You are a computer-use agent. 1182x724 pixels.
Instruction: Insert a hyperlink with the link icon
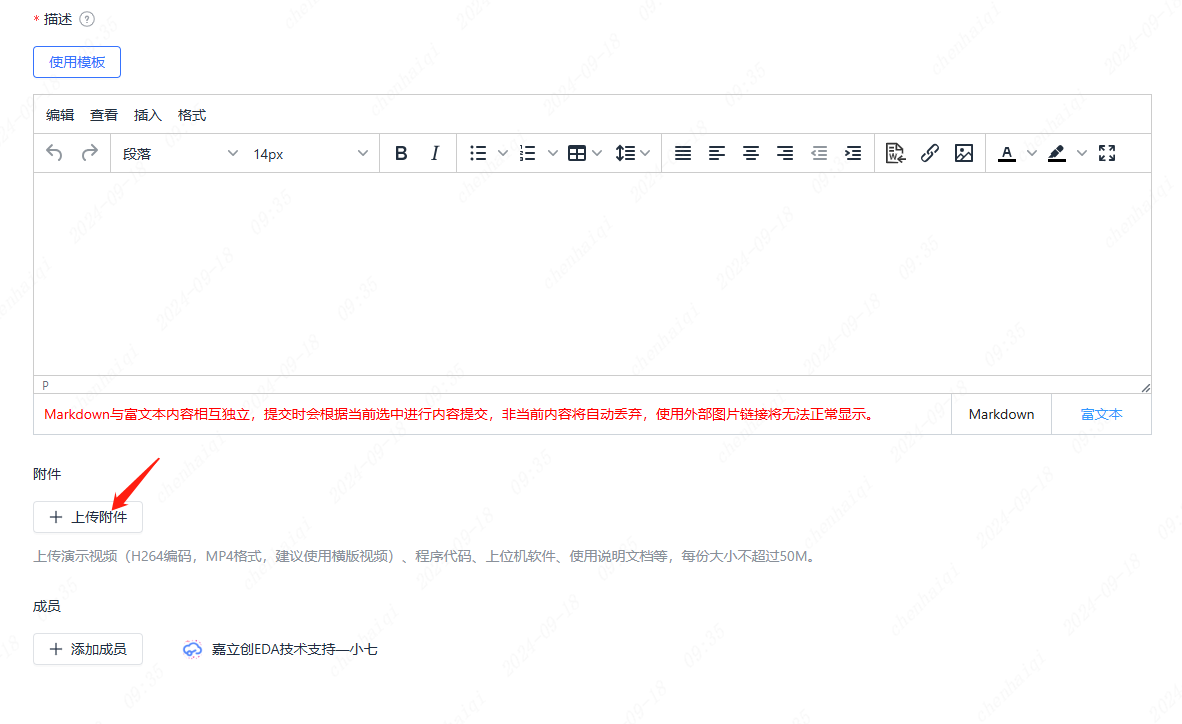tap(930, 153)
